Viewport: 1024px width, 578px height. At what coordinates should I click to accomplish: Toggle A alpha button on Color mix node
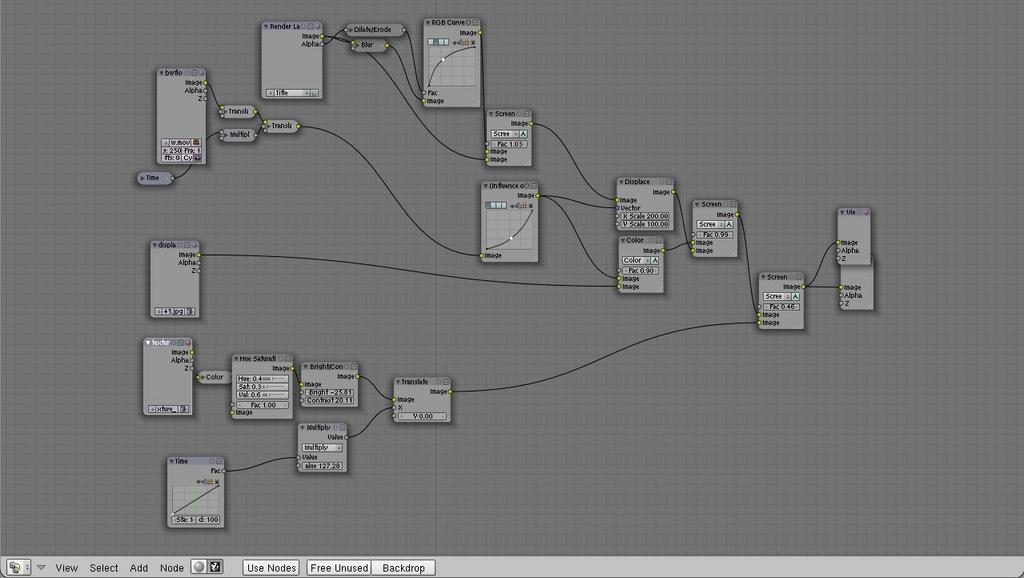pos(655,260)
